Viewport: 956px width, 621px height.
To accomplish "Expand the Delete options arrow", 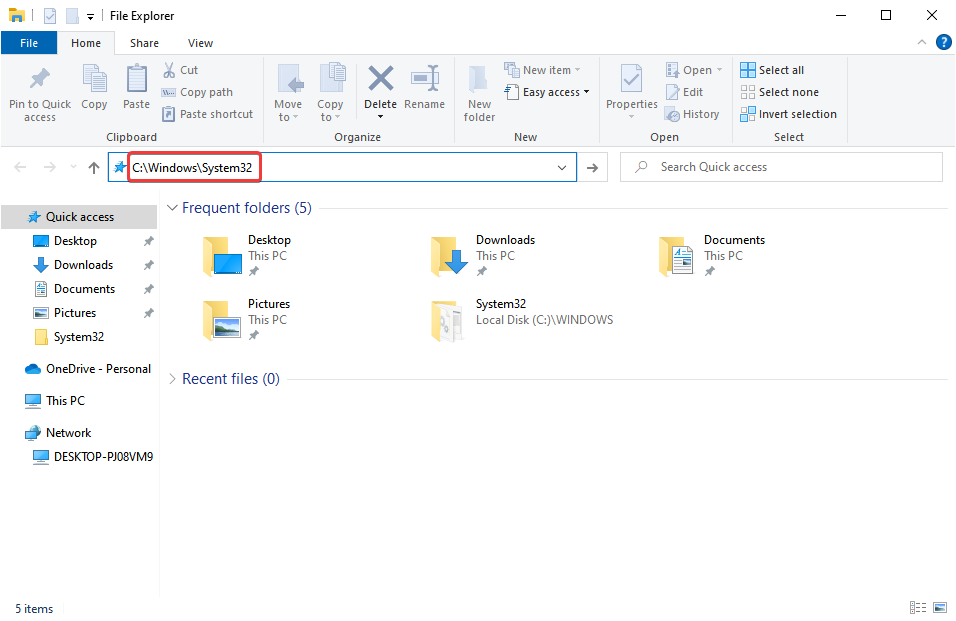I will point(380,116).
